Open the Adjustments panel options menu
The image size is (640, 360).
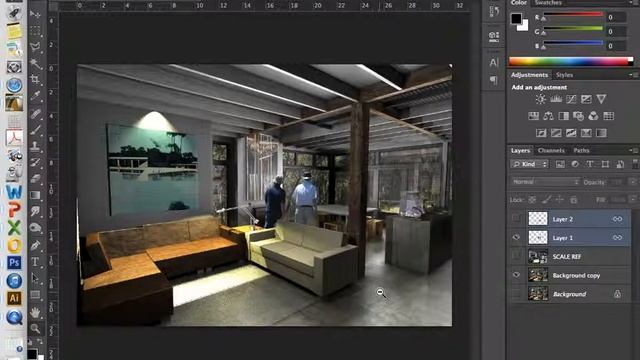(x=633, y=75)
